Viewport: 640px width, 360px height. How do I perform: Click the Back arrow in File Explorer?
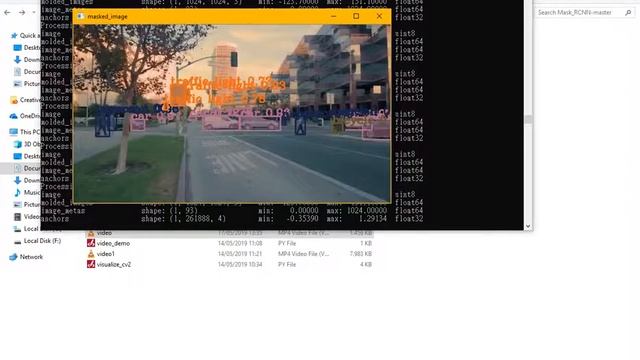pos(7,13)
